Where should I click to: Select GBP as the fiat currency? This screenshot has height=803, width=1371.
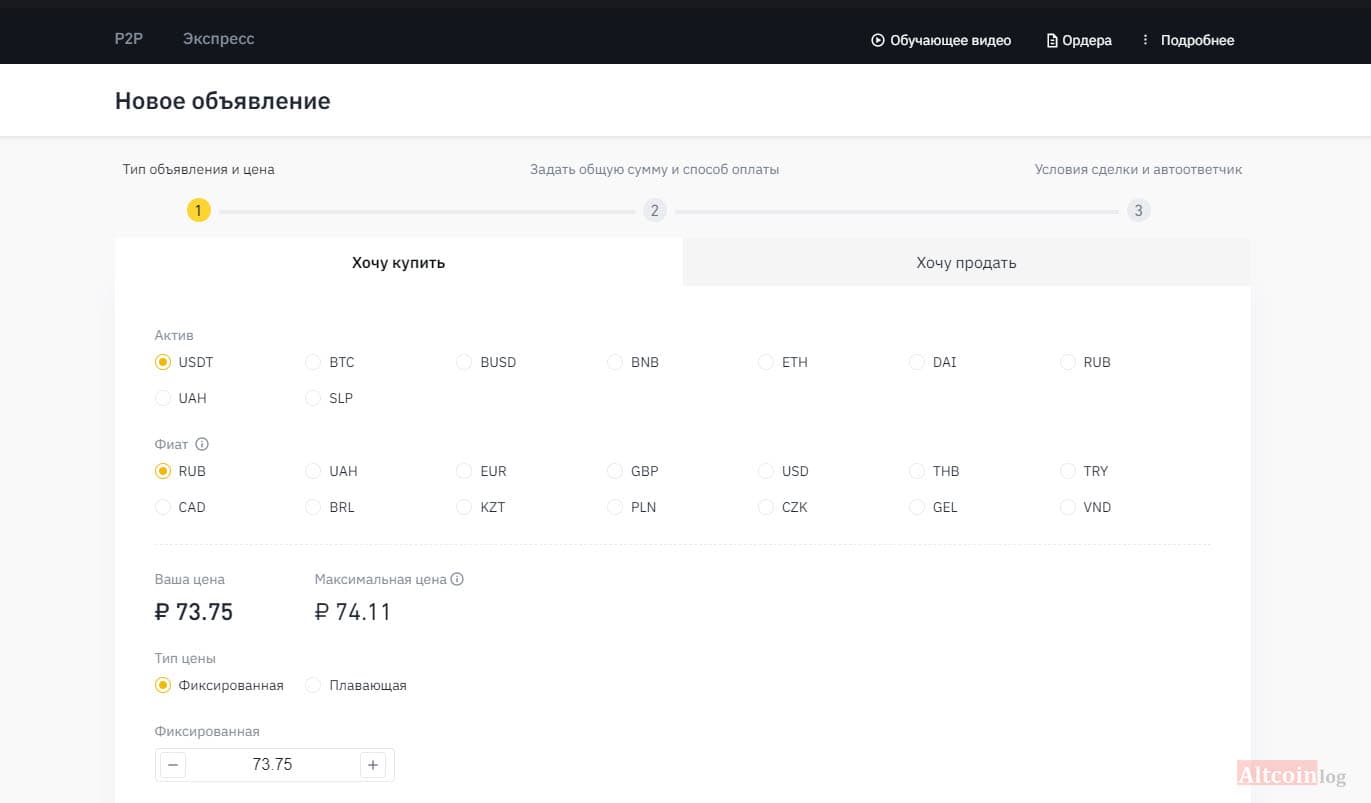click(x=633, y=471)
